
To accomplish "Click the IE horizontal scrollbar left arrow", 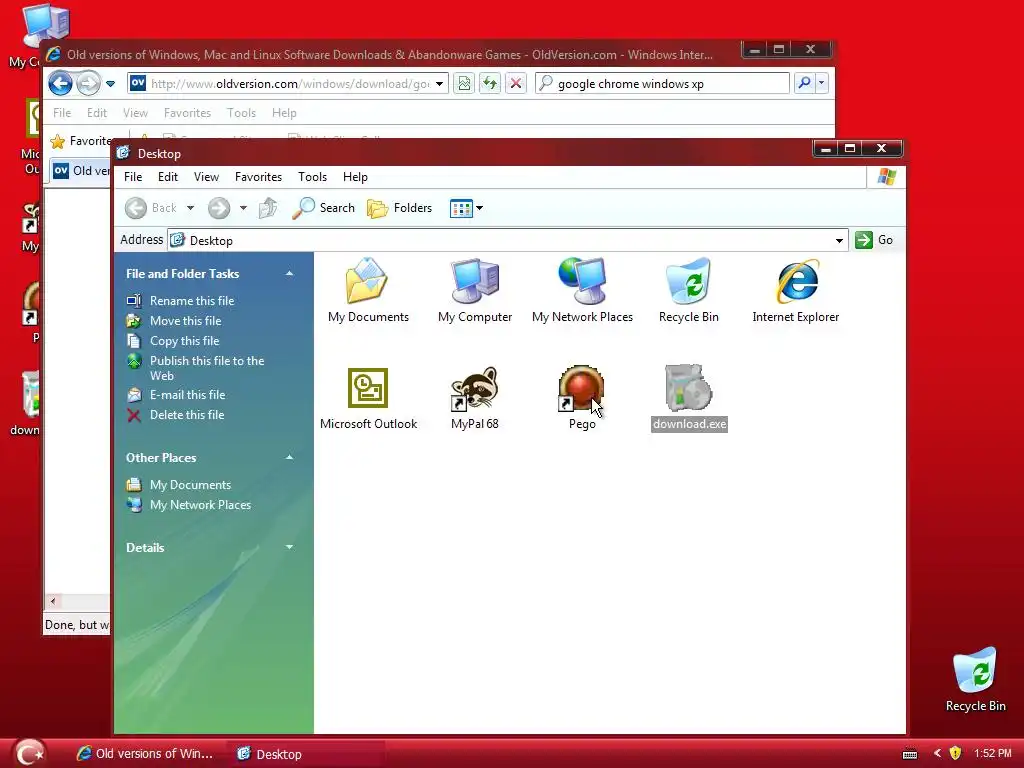I will [54, 601].
